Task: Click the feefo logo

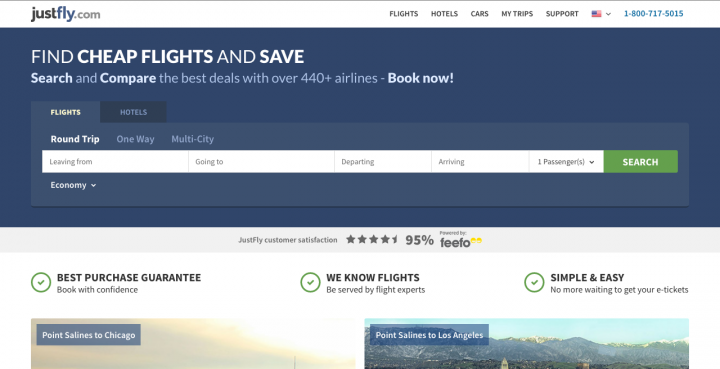Action: [x=461, y=240]
